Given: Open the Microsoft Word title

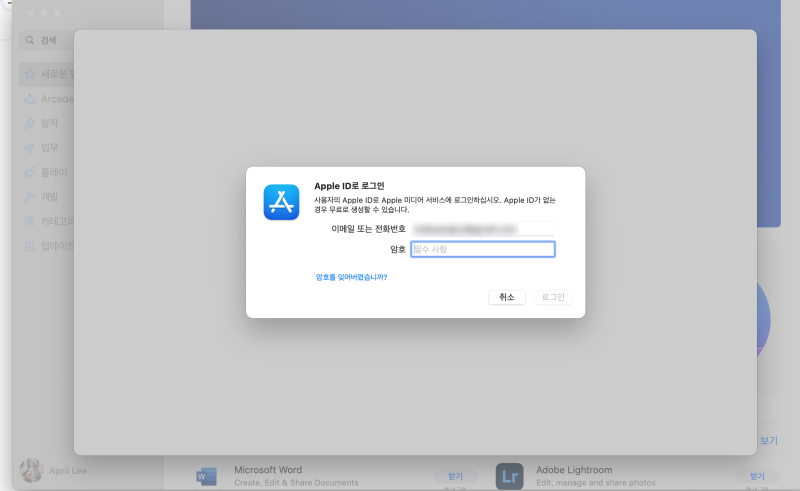Looking at the screenshot, I should pyautogui.click(x=268, y=470).
